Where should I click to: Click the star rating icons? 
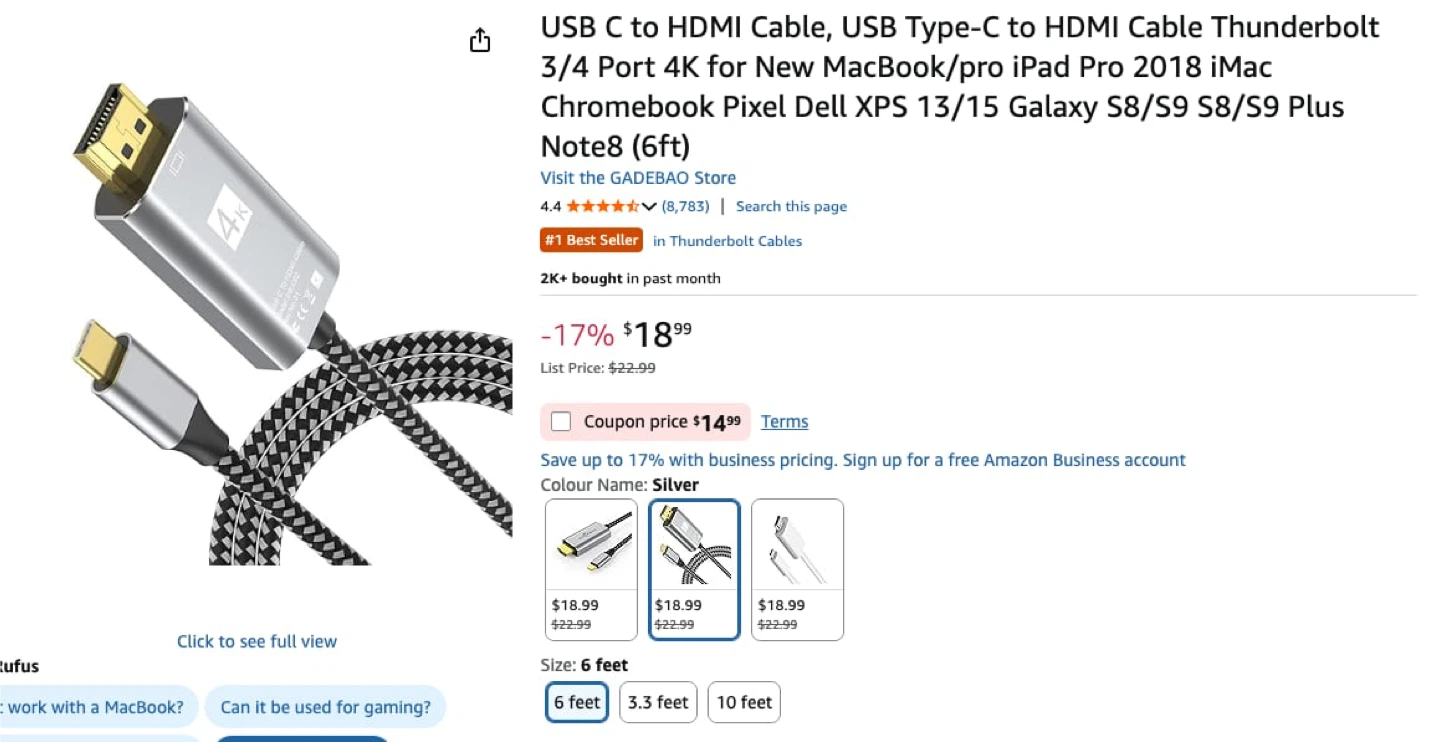tap(603, 207)
